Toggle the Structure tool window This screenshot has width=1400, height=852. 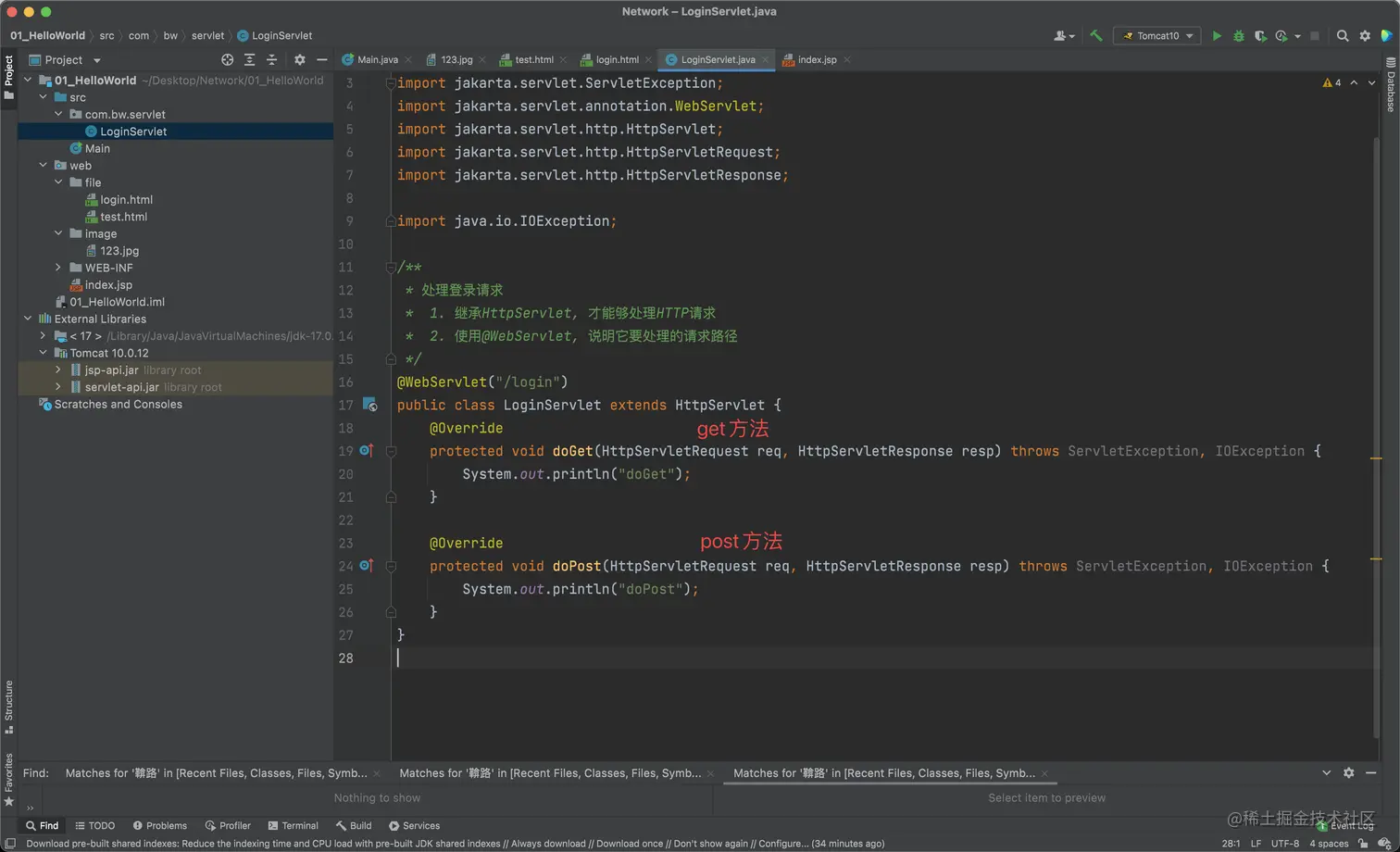point(8,707)
